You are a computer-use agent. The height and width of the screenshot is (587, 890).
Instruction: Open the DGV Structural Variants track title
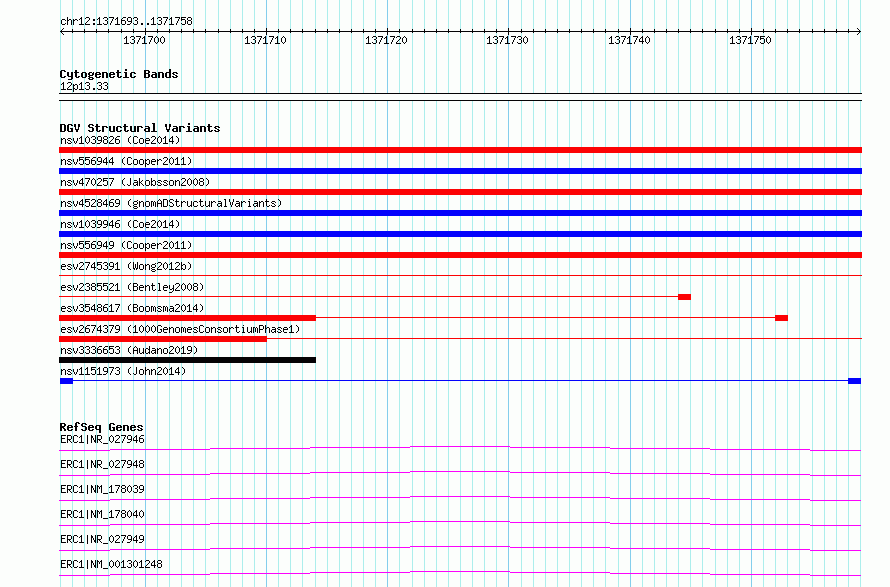(x=140, y=128)
